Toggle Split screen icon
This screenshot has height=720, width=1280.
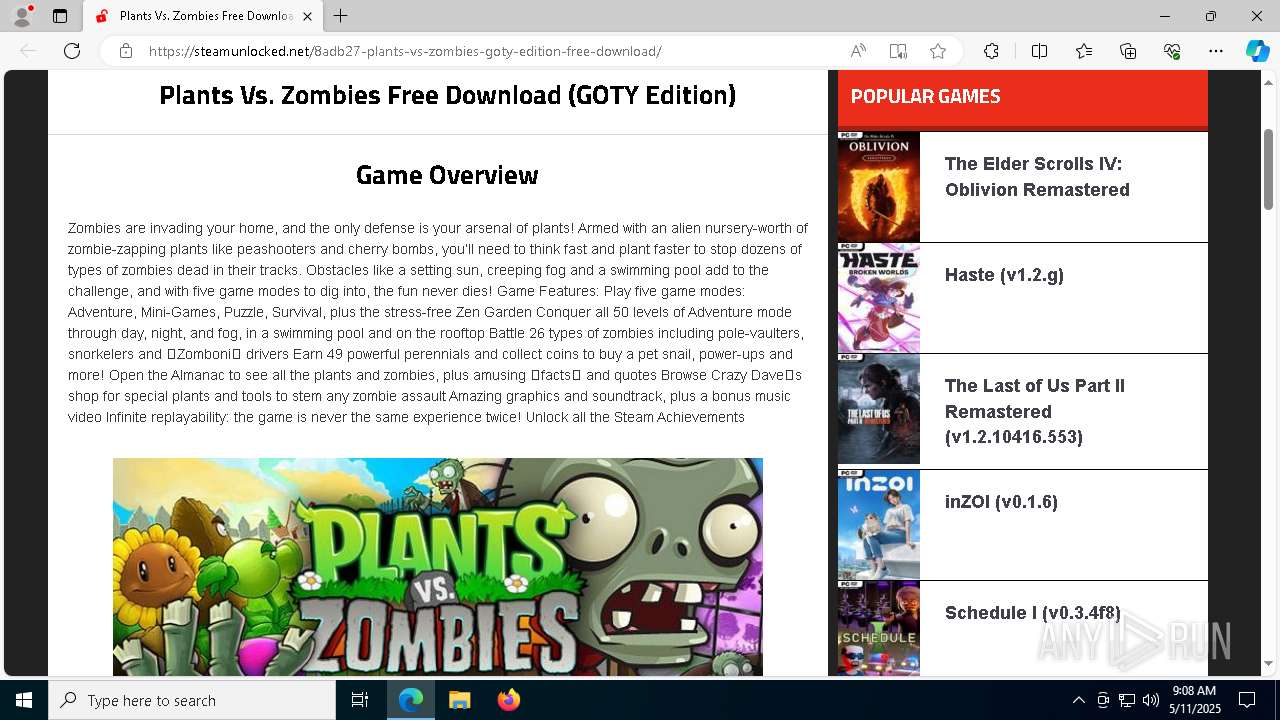(x=1039, y=51)
